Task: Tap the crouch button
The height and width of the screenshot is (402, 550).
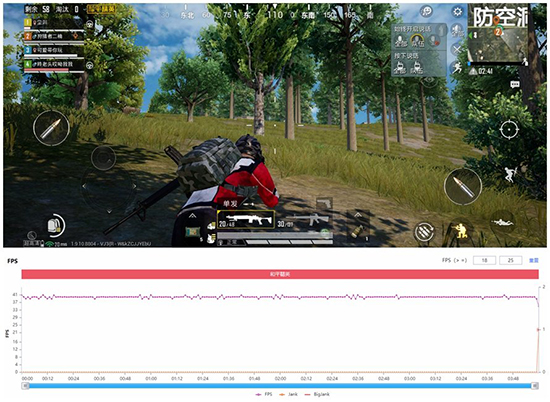Action: pyautogui.click(x=461, y=230)
